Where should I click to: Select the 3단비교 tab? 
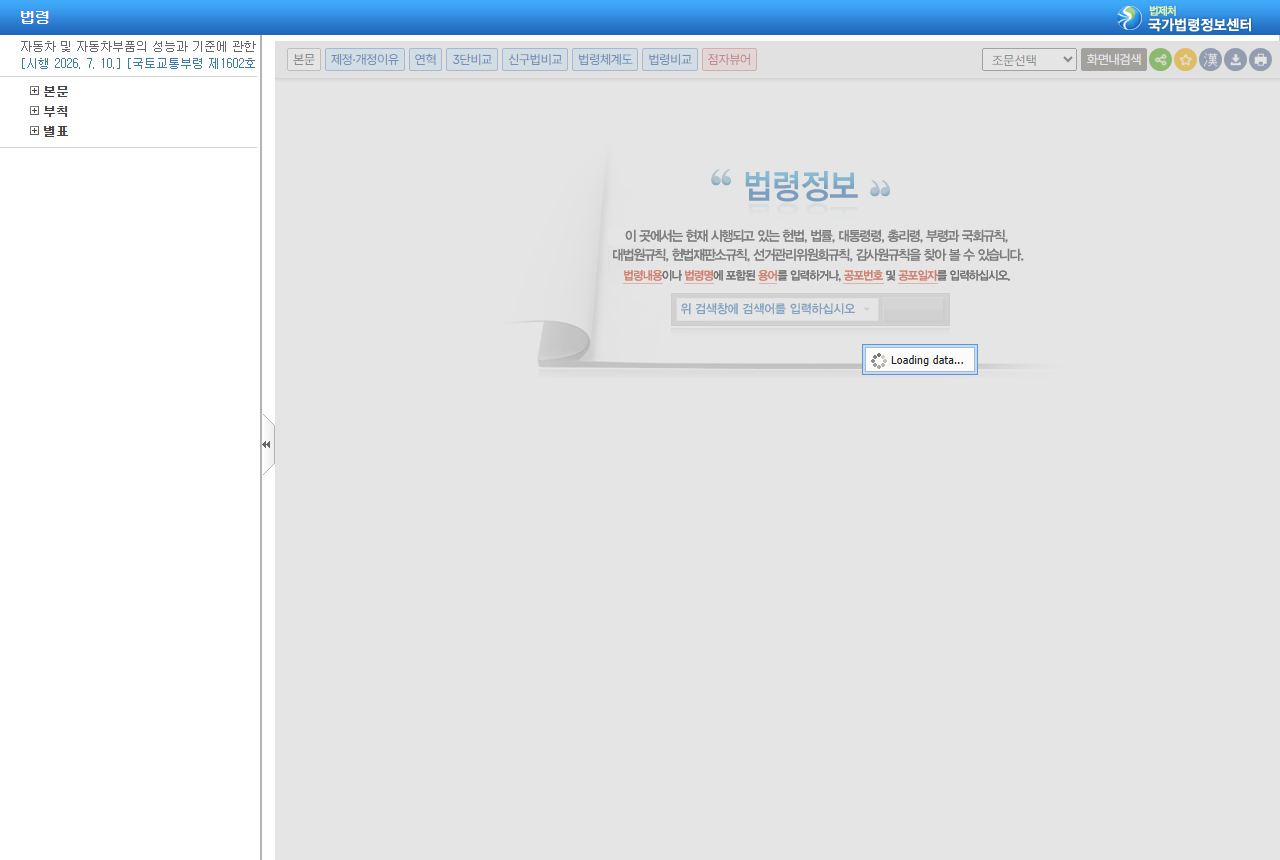(472, 59)
